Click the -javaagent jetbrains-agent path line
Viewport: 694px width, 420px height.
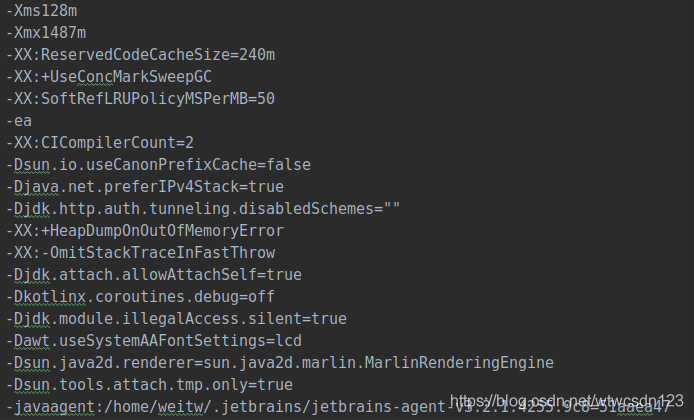point(339,407)
